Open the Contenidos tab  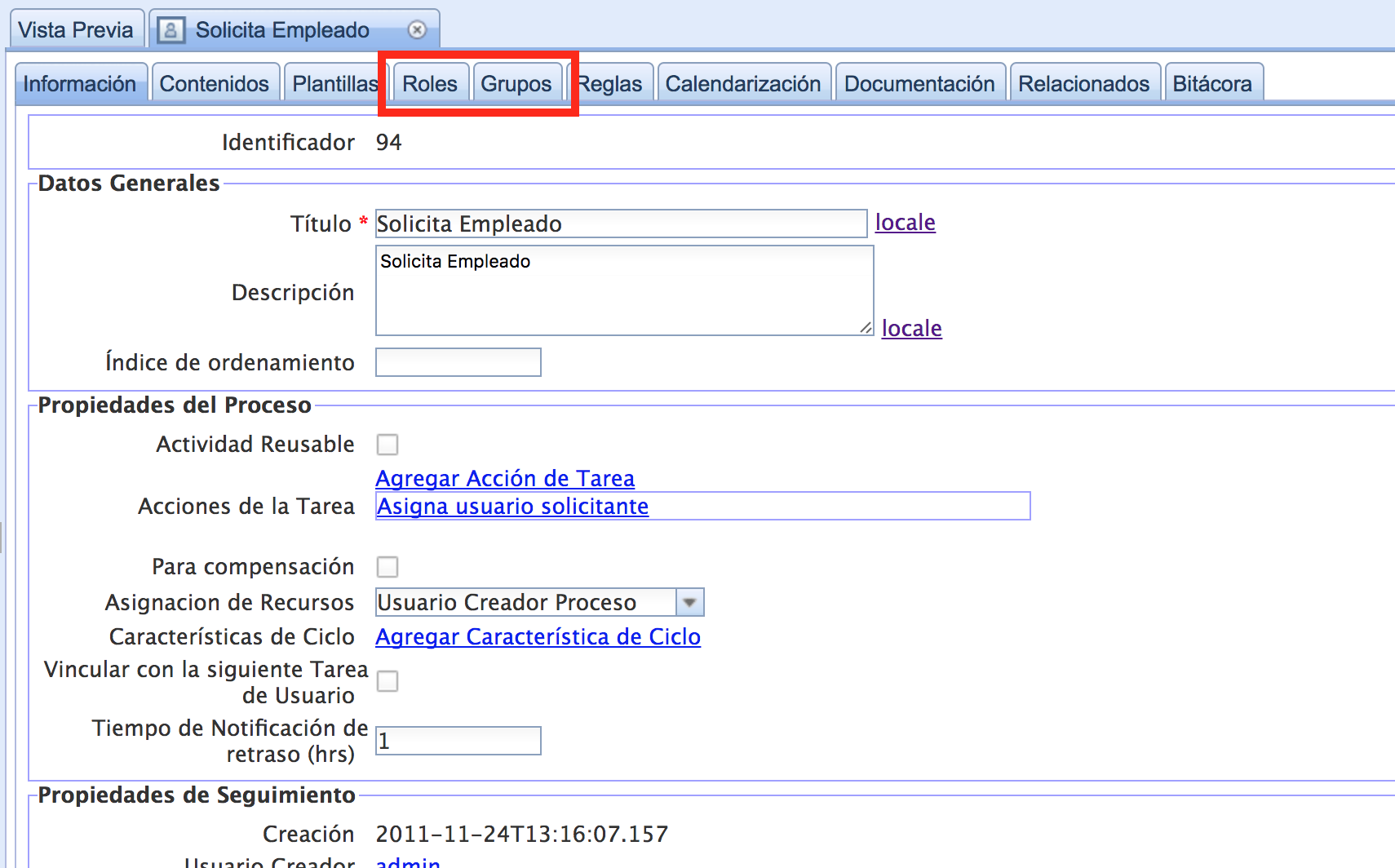click(x=215, y=83)
